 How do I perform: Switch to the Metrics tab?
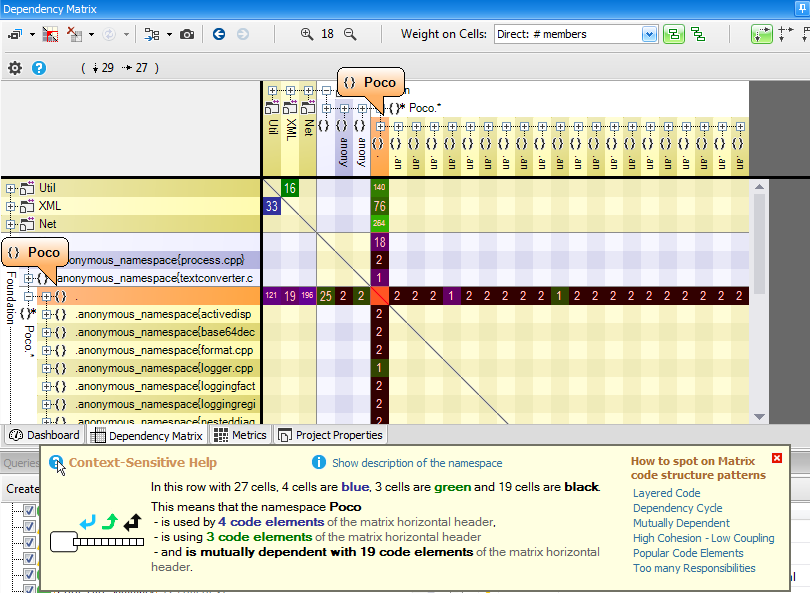[x=240, y=435]
